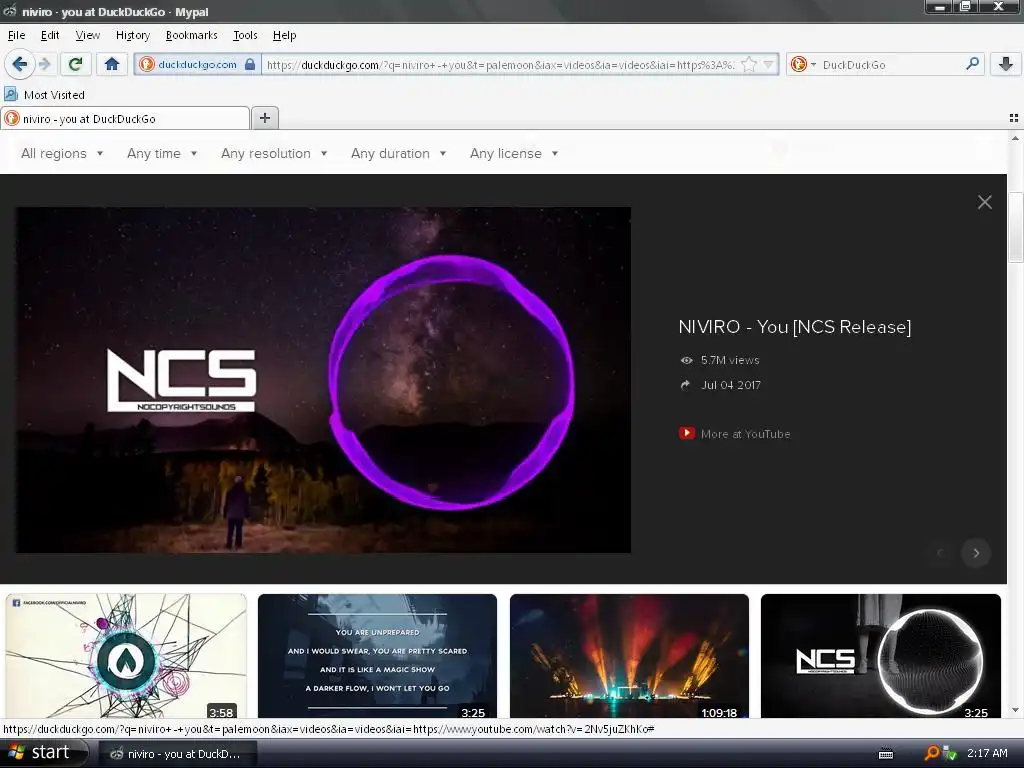Open the Edit menu
Image resolution: width=1024 pixels, height=768 pixels.
click(50, 35)
